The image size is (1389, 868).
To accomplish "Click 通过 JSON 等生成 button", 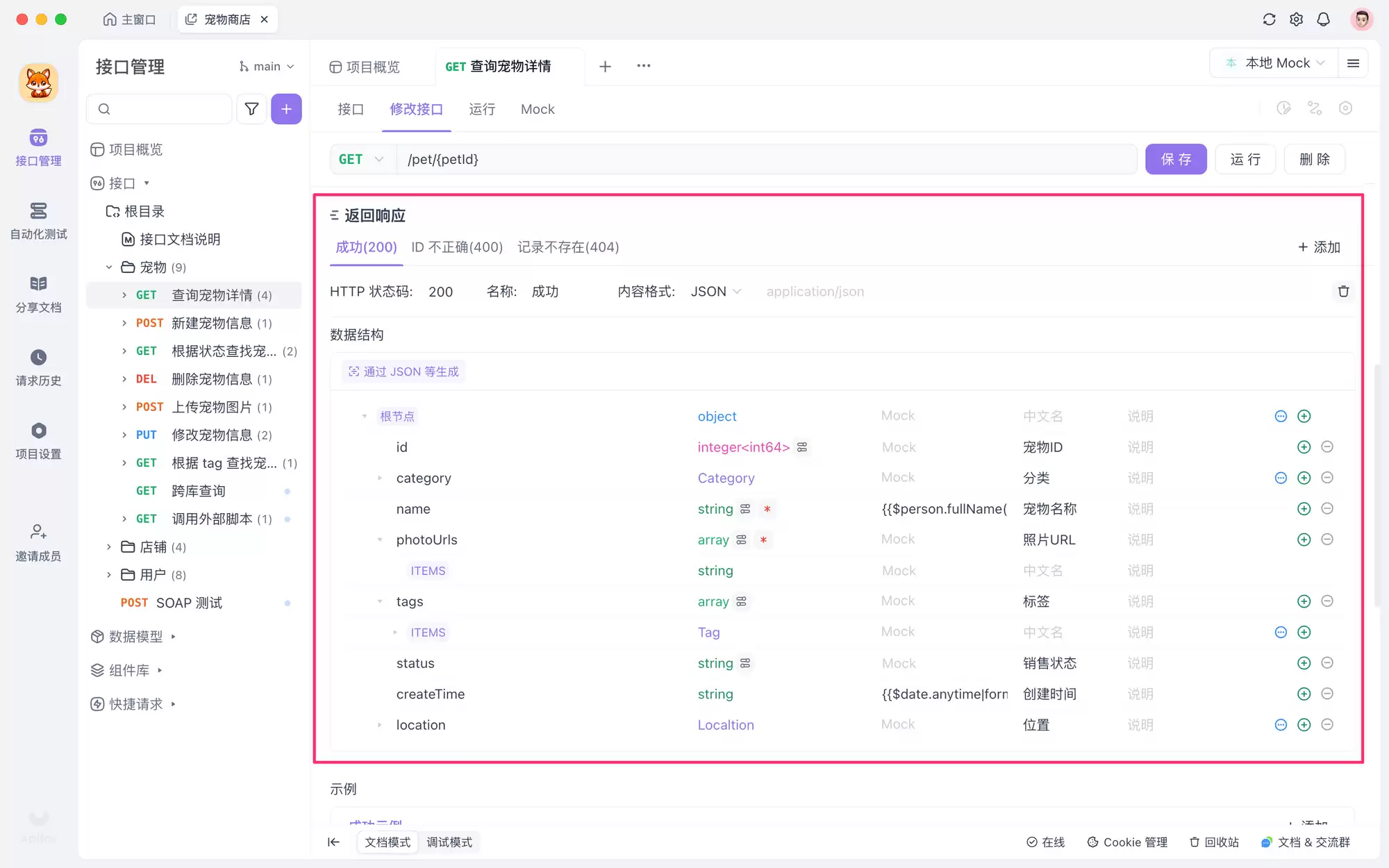I will tap(404, 372).
